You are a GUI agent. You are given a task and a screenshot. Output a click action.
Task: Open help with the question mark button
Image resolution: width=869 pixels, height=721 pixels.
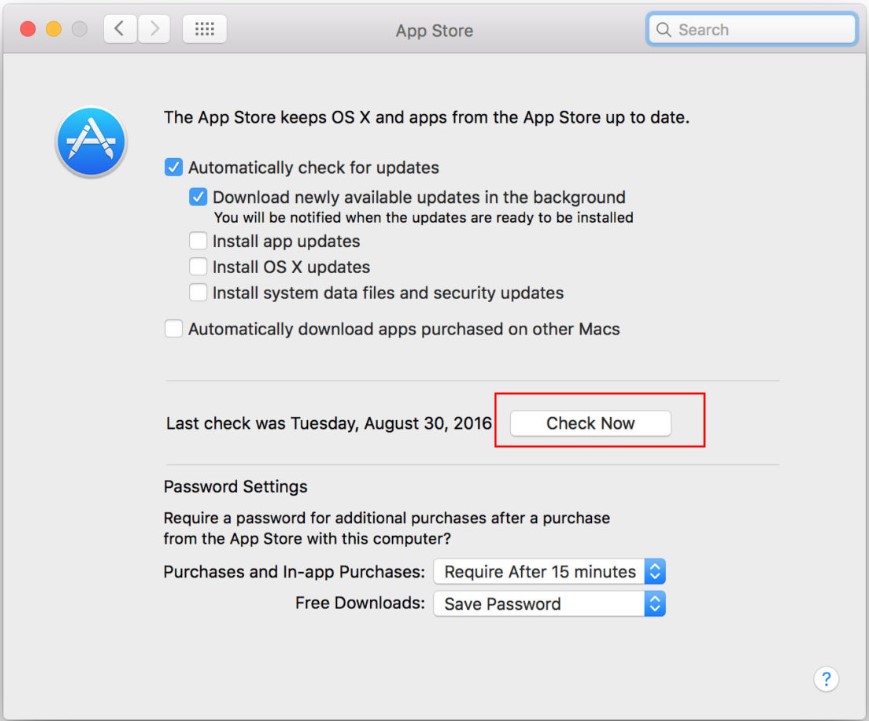(826, 679)
